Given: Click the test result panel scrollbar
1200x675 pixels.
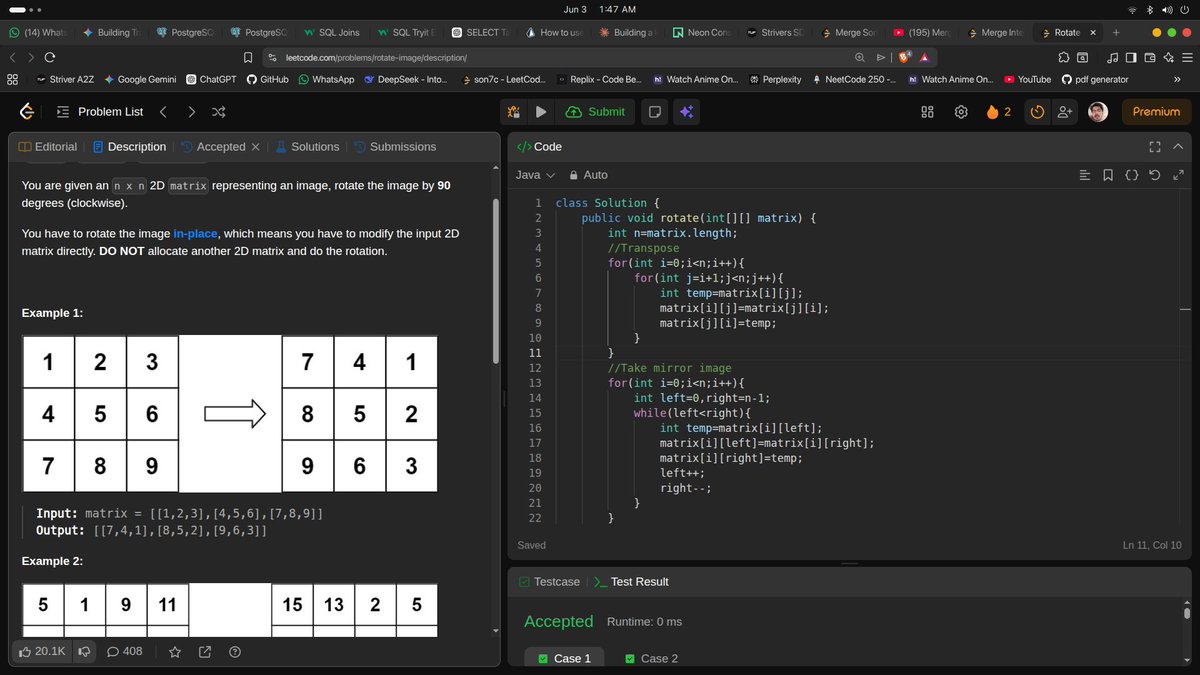Looking at the screenshot, I should pyautogui.click(x=1187, y=612).
